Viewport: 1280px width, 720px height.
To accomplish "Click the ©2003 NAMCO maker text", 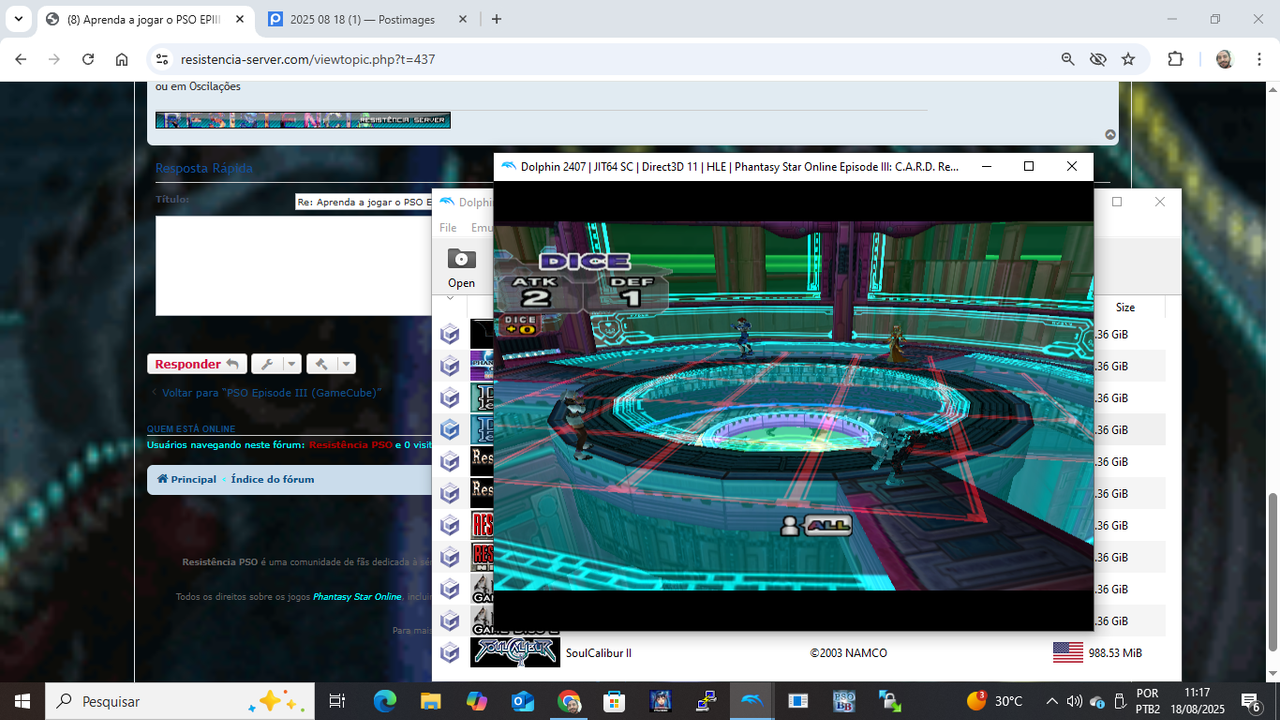I will click(x=848, y=653).
